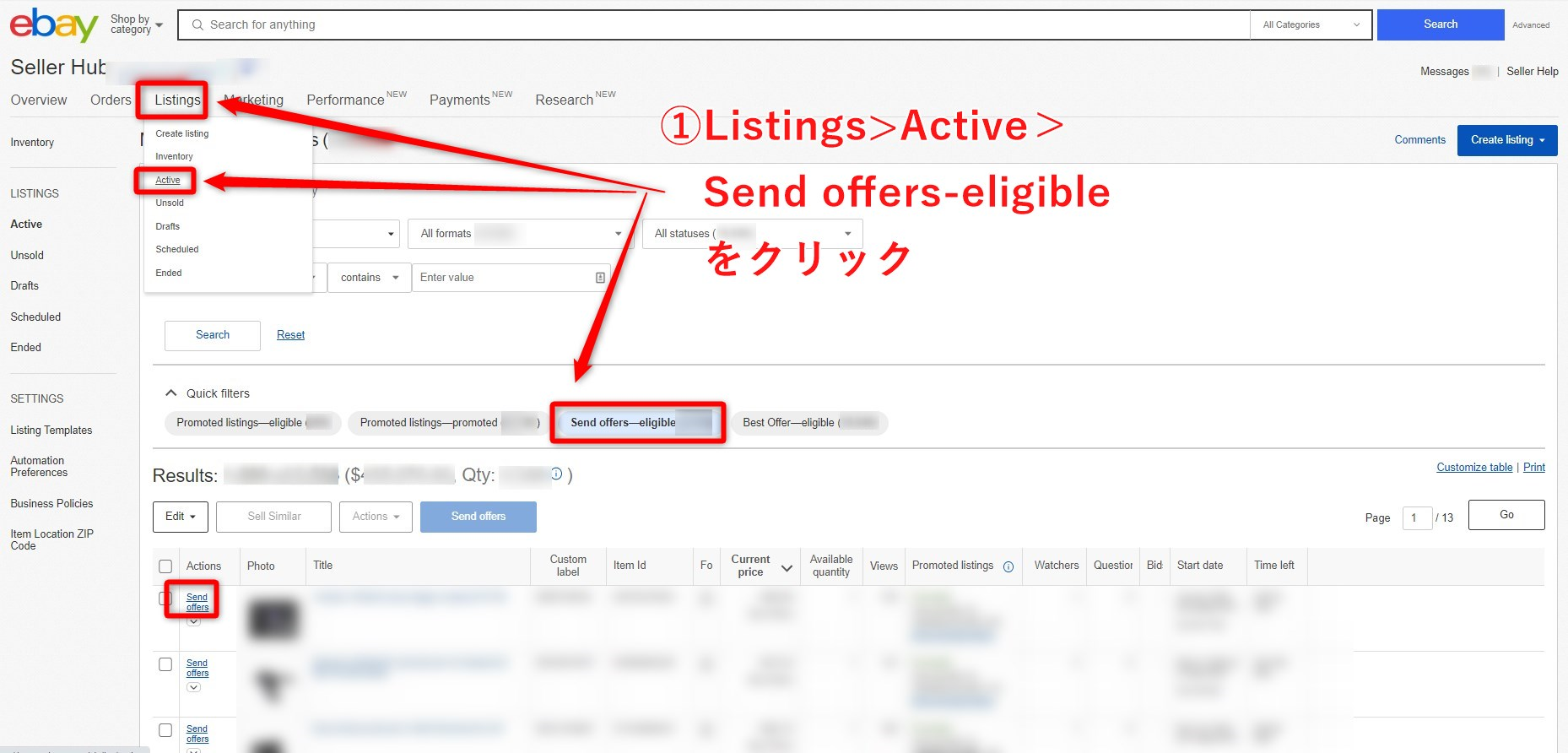Open Listing Templates in sidebar

click(51, 430)
